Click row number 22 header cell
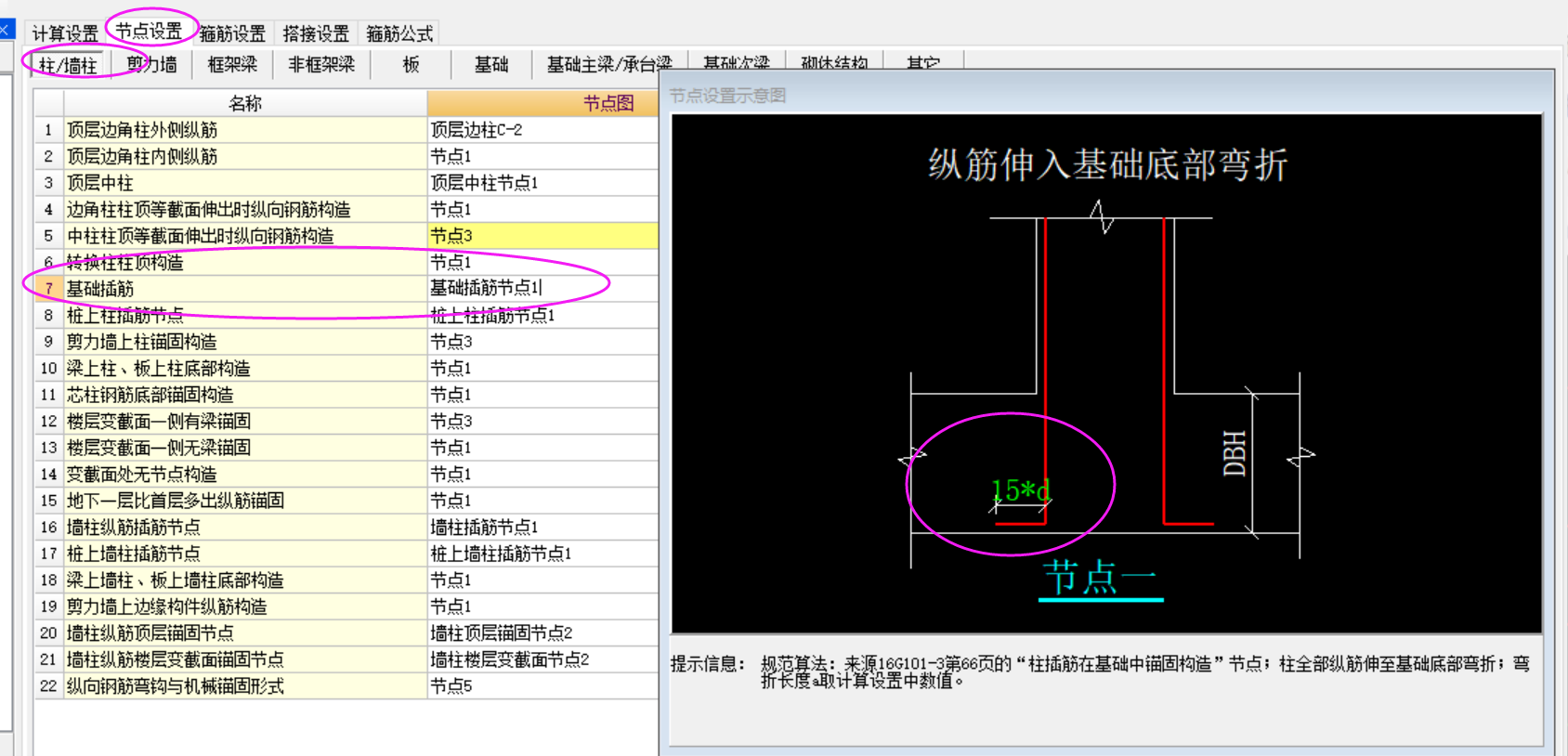Viewport: 1568px width, 756px height. 48,685
